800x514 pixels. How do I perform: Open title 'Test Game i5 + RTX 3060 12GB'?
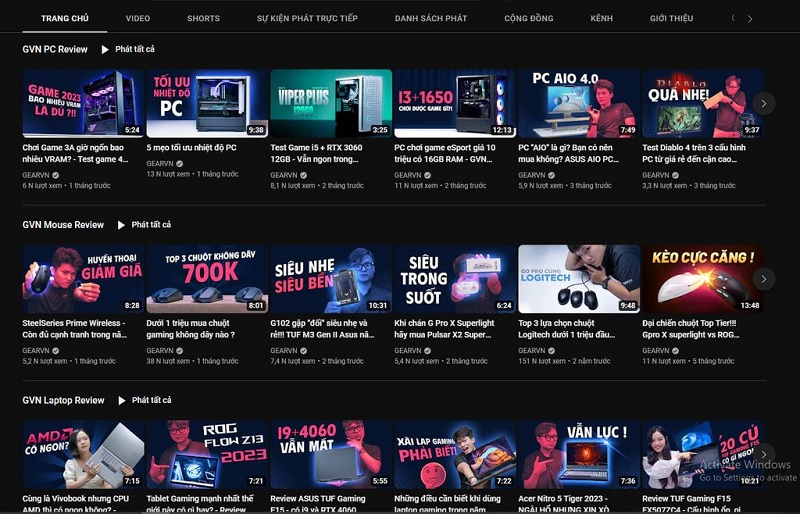(316, 153)
